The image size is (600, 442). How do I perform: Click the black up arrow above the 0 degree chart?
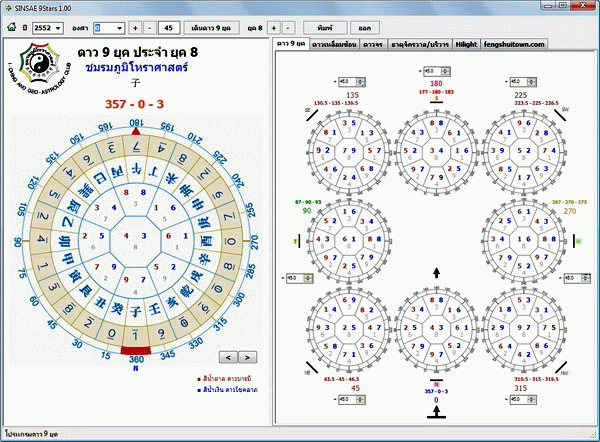tap(436, 273)
